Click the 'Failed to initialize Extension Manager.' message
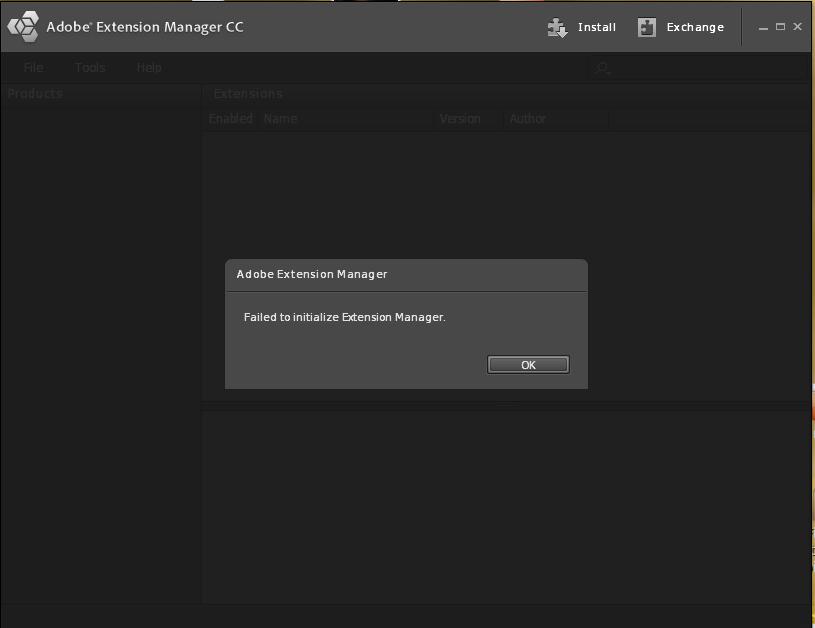815x628 pixels. click(x=345, y=317)
